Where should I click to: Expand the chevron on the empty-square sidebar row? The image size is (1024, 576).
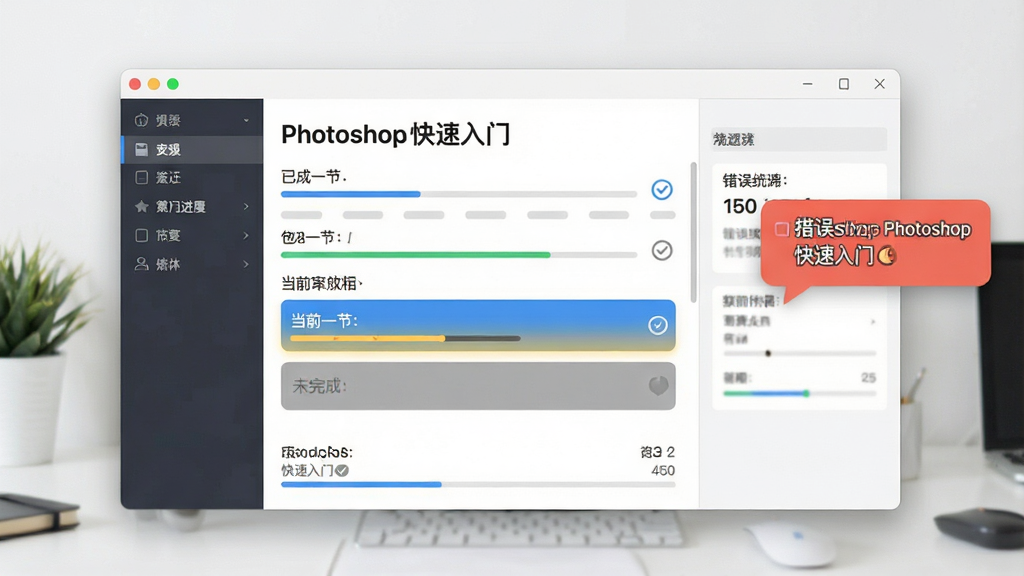pyautogui.click(x=246, y=235)
